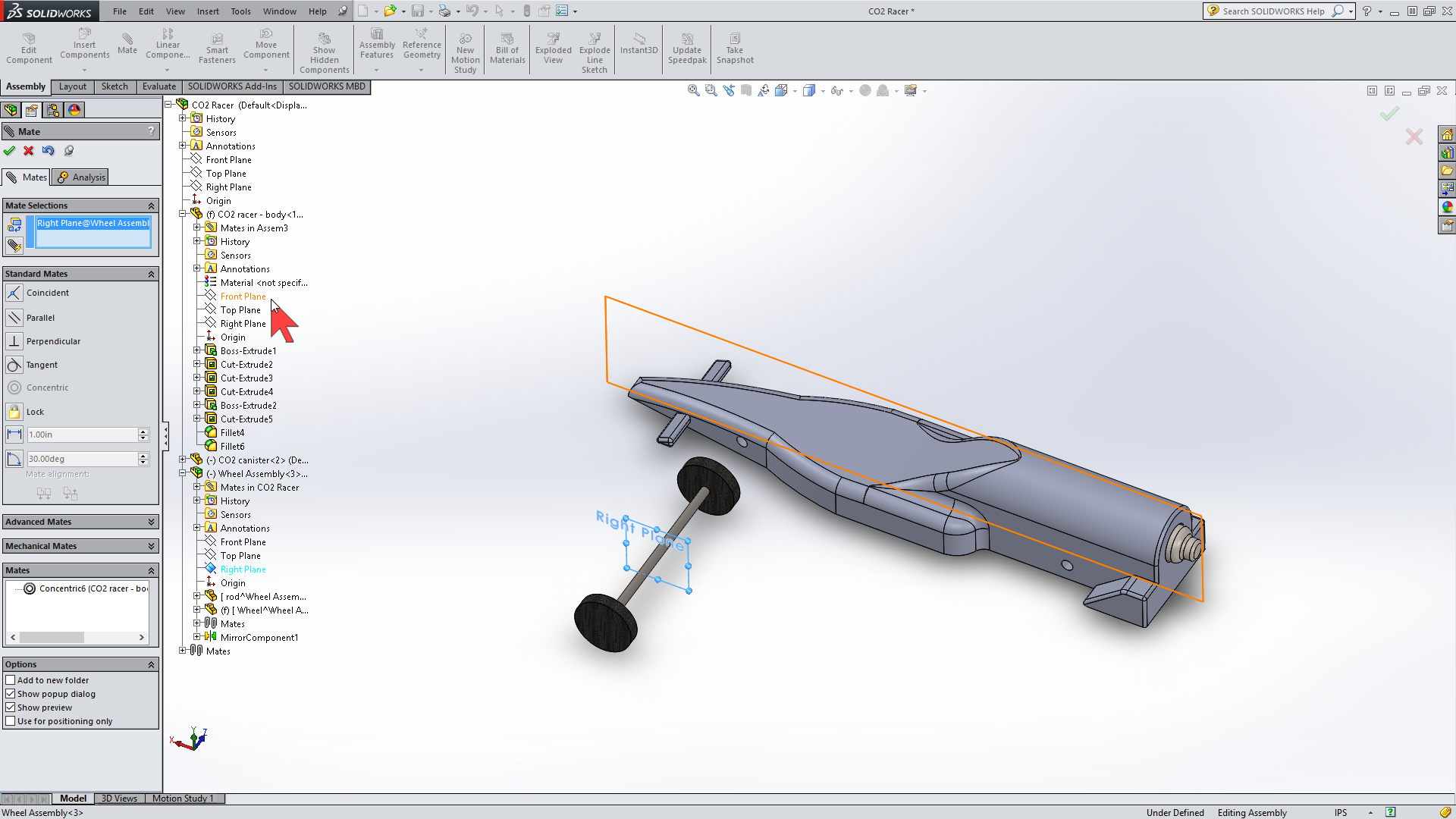Screen dimensions: 1456x819
Task: Click the Search SOLIDWORKS Help field
Action: [x=1274, y=11]
